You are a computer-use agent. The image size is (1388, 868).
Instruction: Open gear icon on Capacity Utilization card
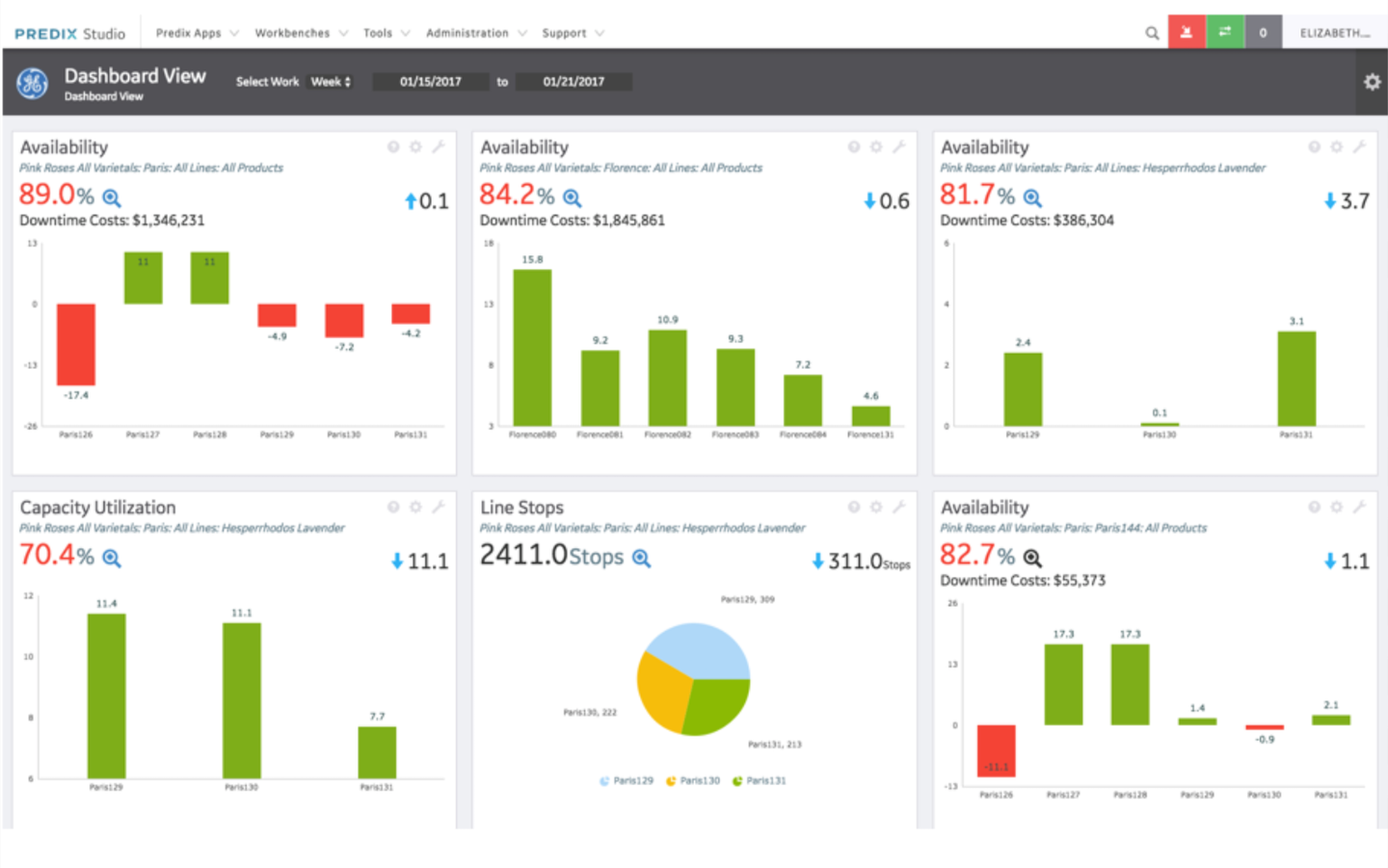tap(415, 507)
